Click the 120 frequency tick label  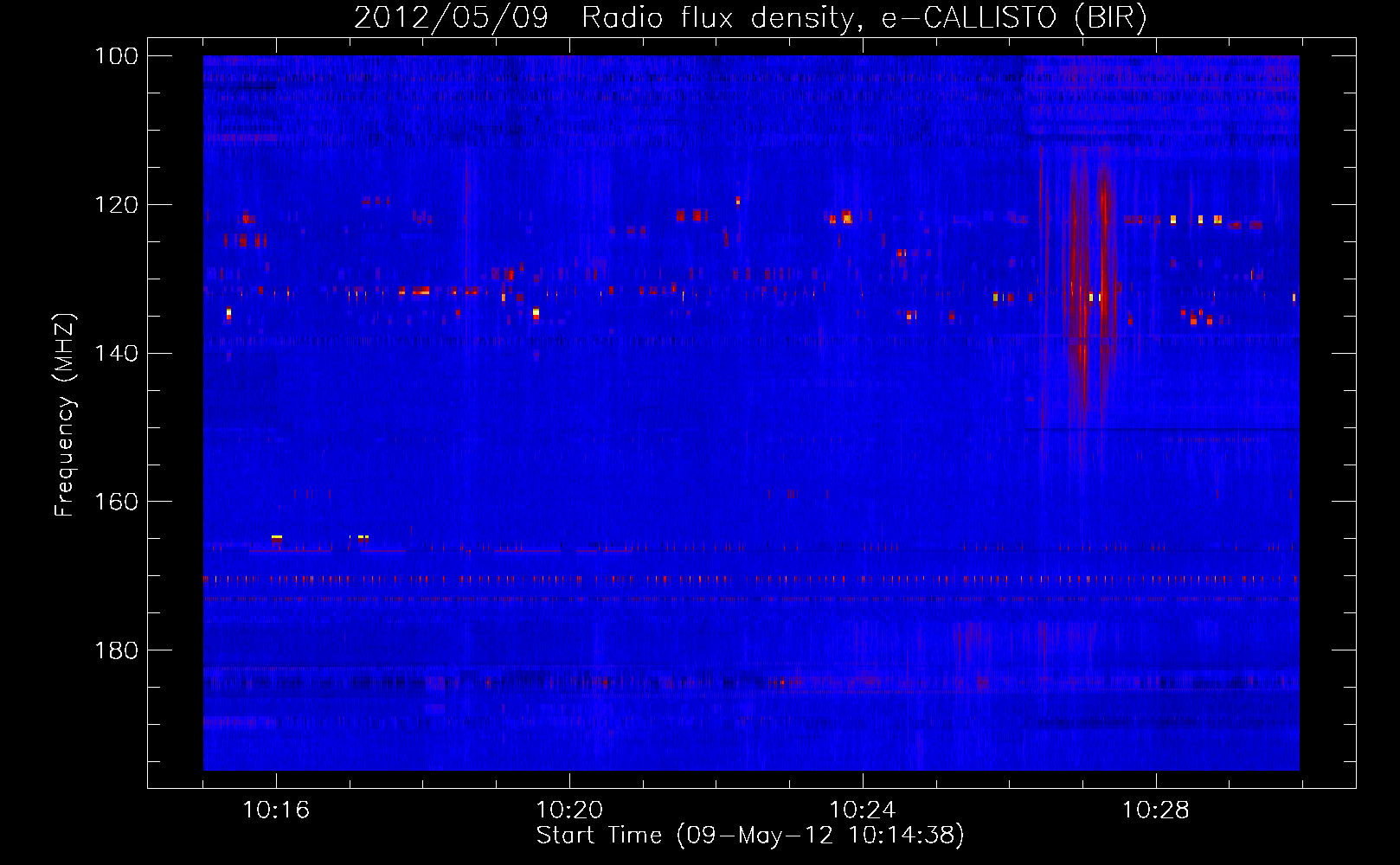coord(115,205)
